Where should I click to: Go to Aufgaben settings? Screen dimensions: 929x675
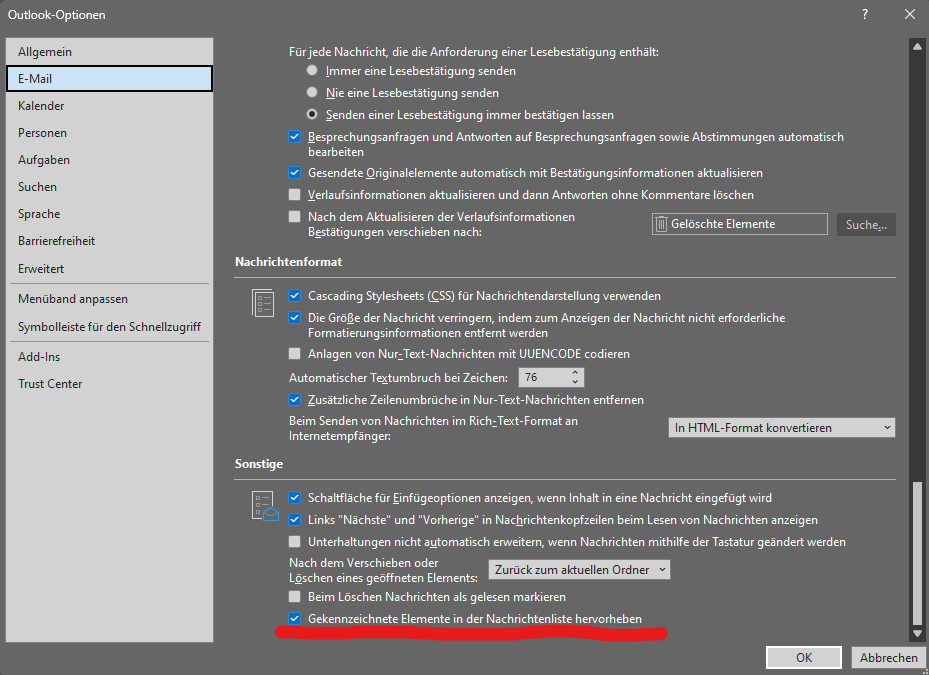pyautogui.click(x=109, y=160)
